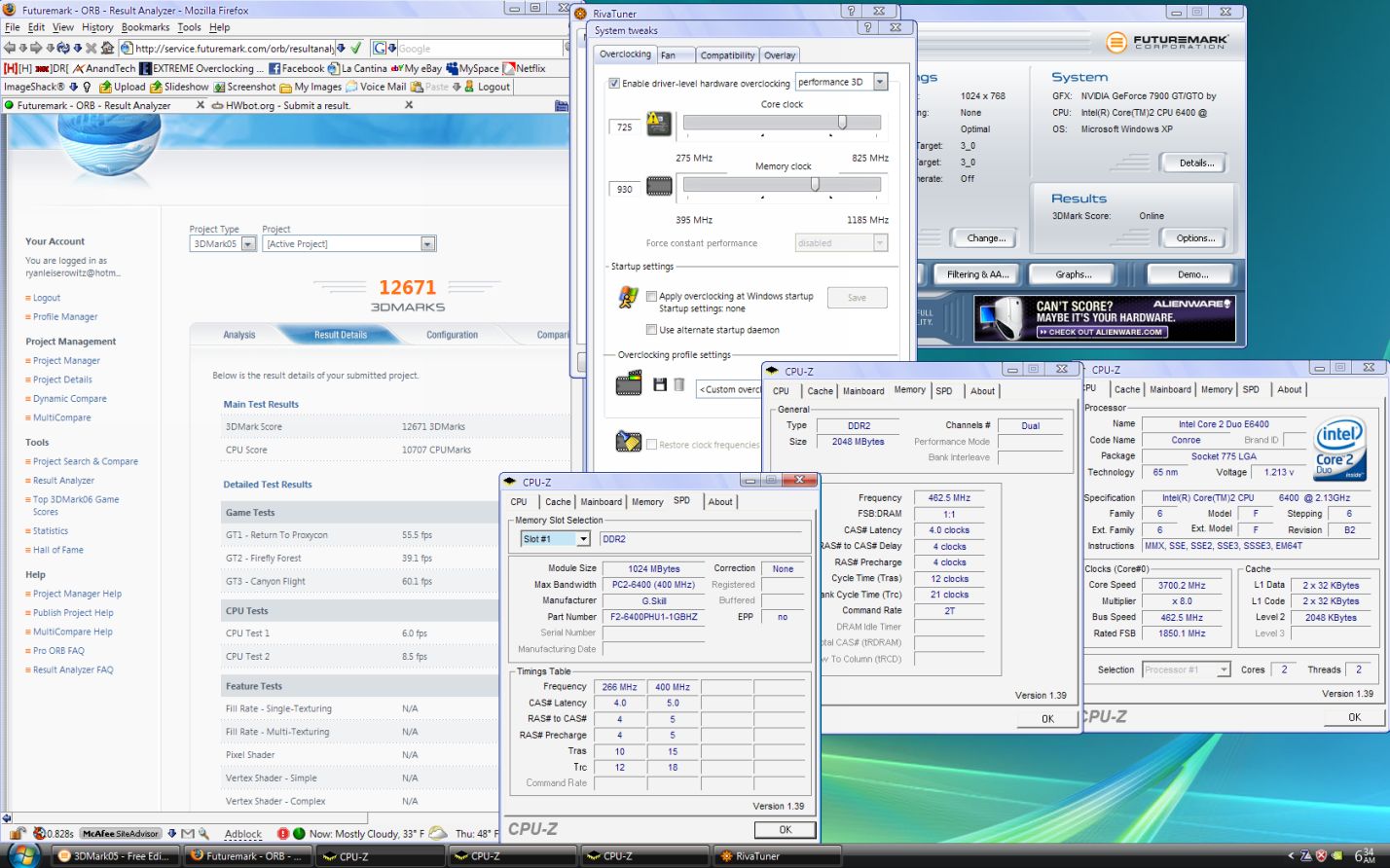Click the restore clock frequencies broom icon

(629, 442)
